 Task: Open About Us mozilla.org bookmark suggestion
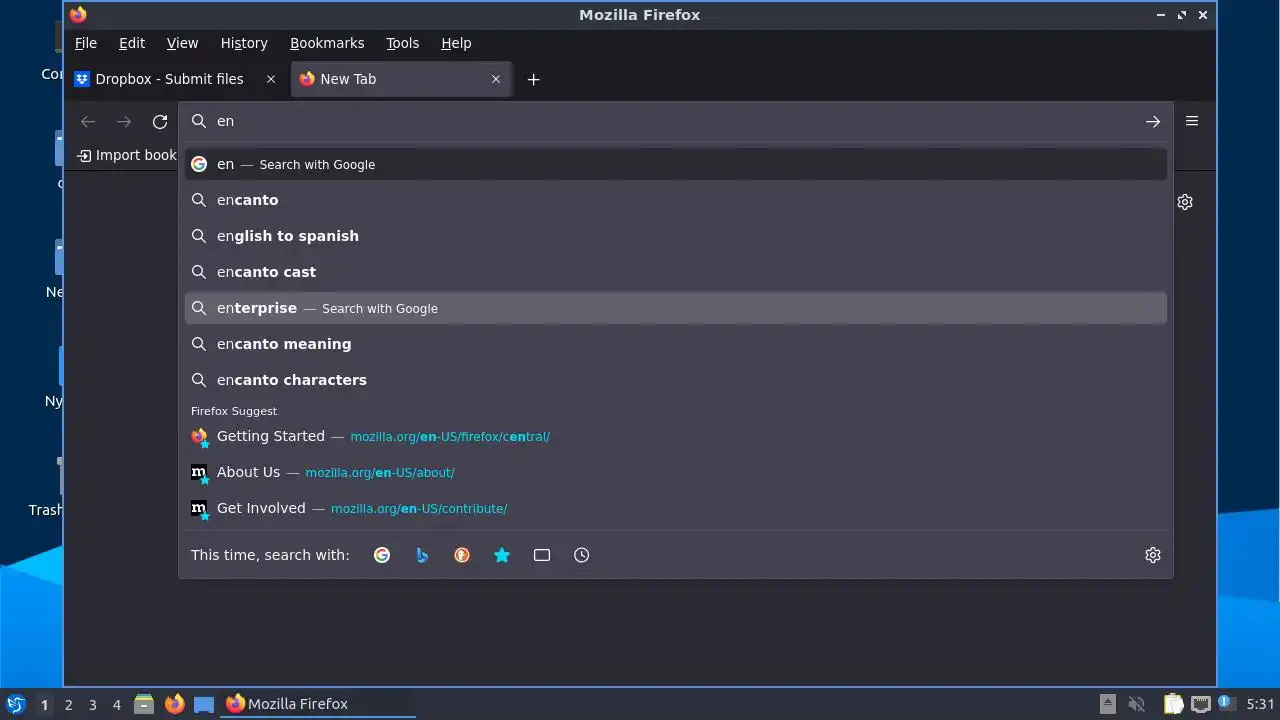pyautogui.click(x=676, y=472)
